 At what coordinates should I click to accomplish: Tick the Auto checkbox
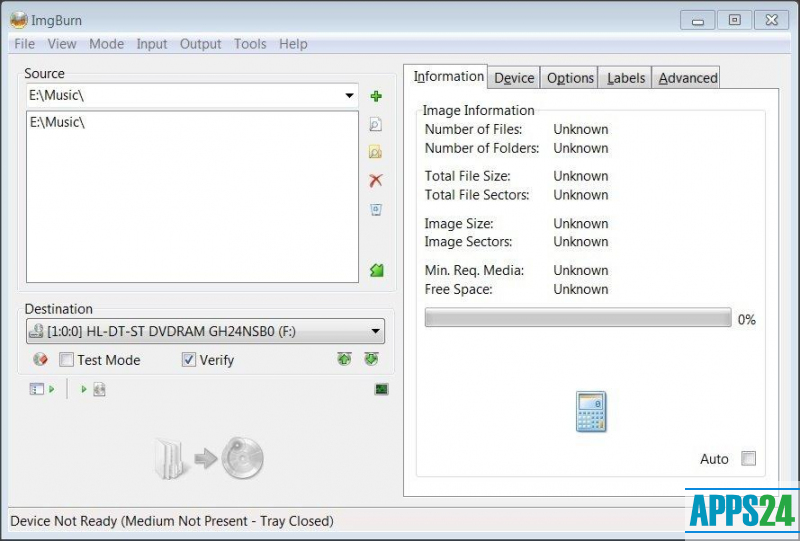[748, 458]
